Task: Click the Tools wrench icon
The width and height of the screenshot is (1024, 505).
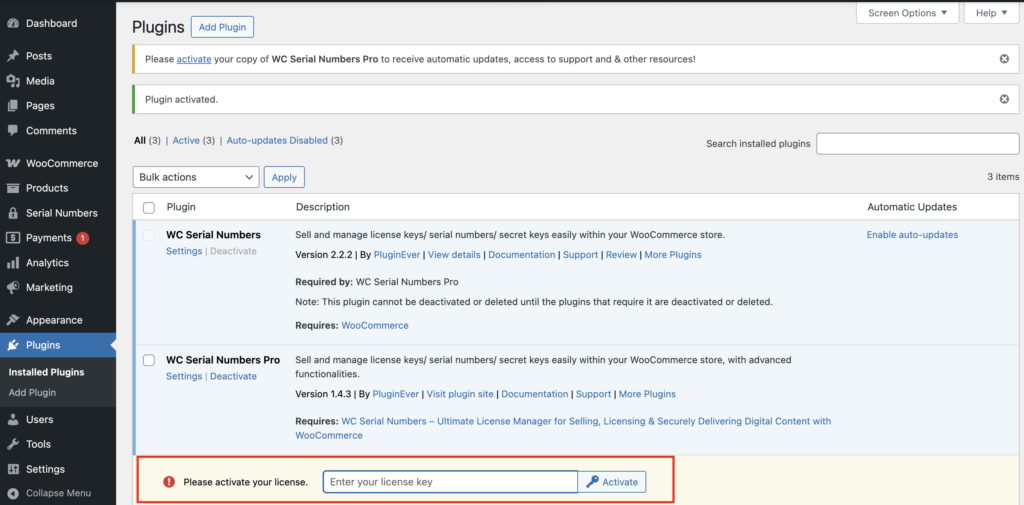Action: [x=12, y=444]
